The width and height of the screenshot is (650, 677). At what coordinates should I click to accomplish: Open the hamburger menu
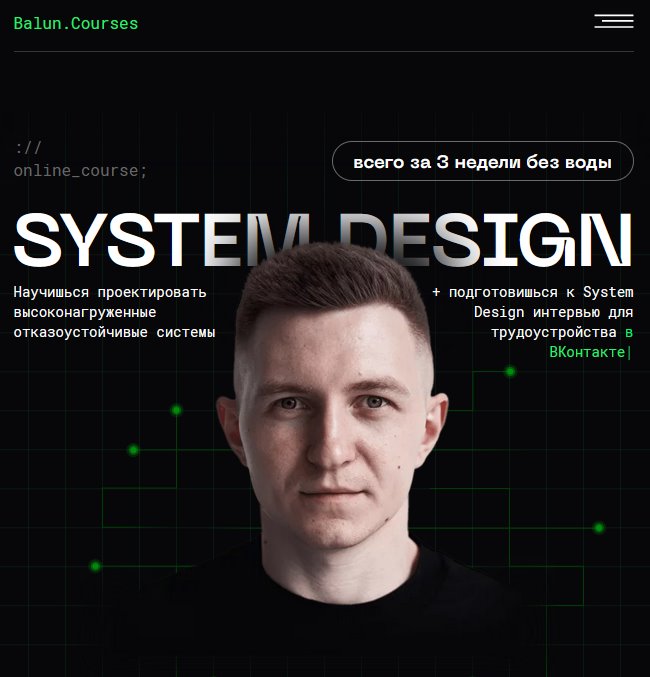coord(613,21)
